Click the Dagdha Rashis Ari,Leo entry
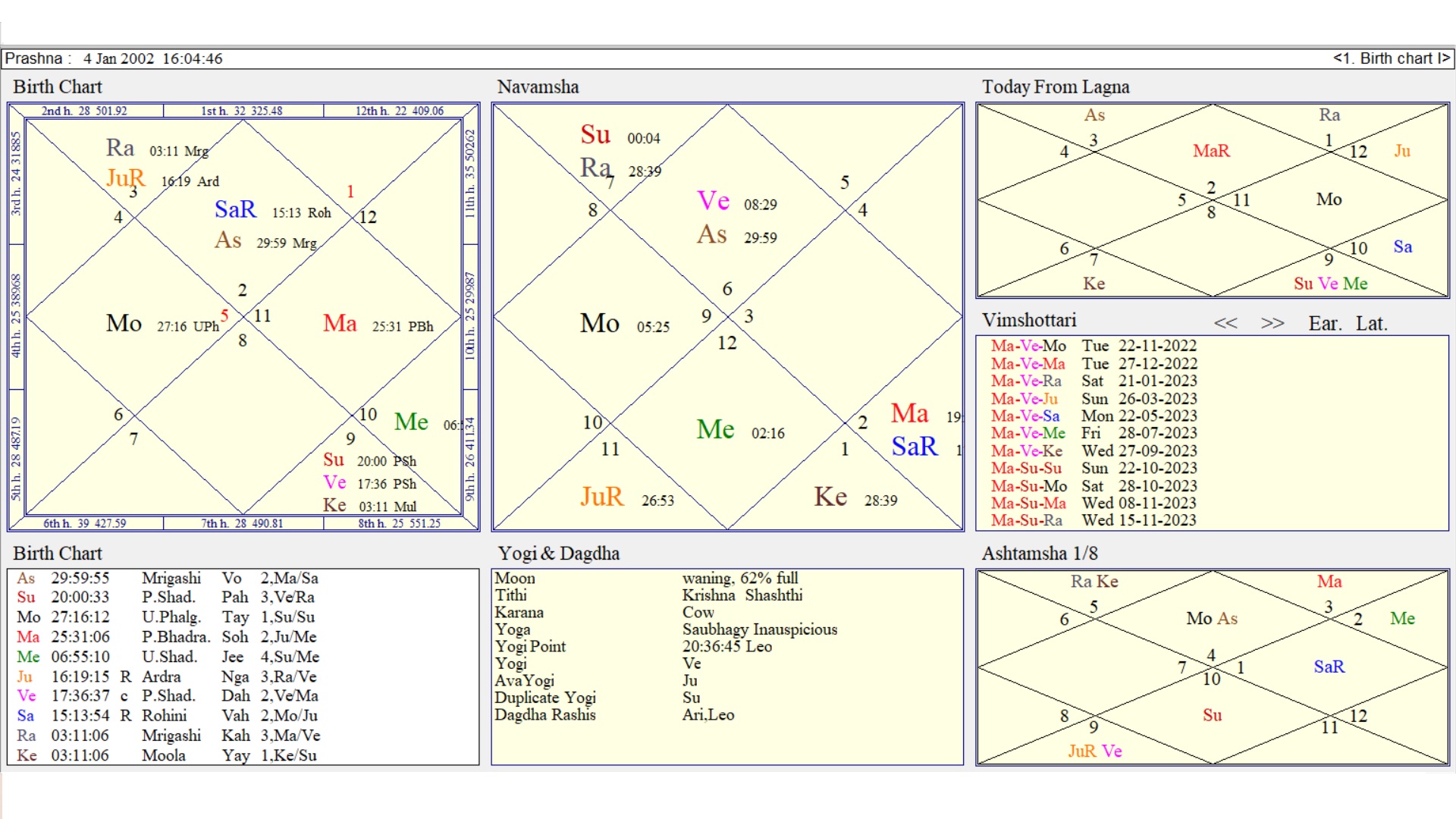This screenshot has height=819, width=1456. (x=615, y=715)
